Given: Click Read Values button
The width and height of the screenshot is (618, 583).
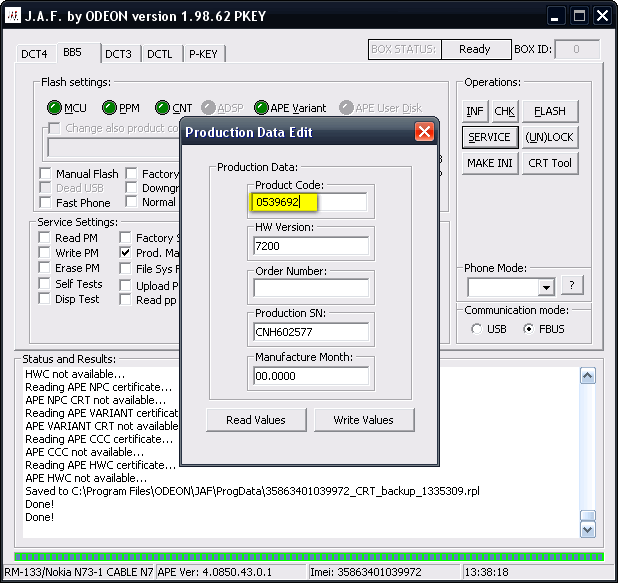Looking at the screenshot, I should pos(256,420).
